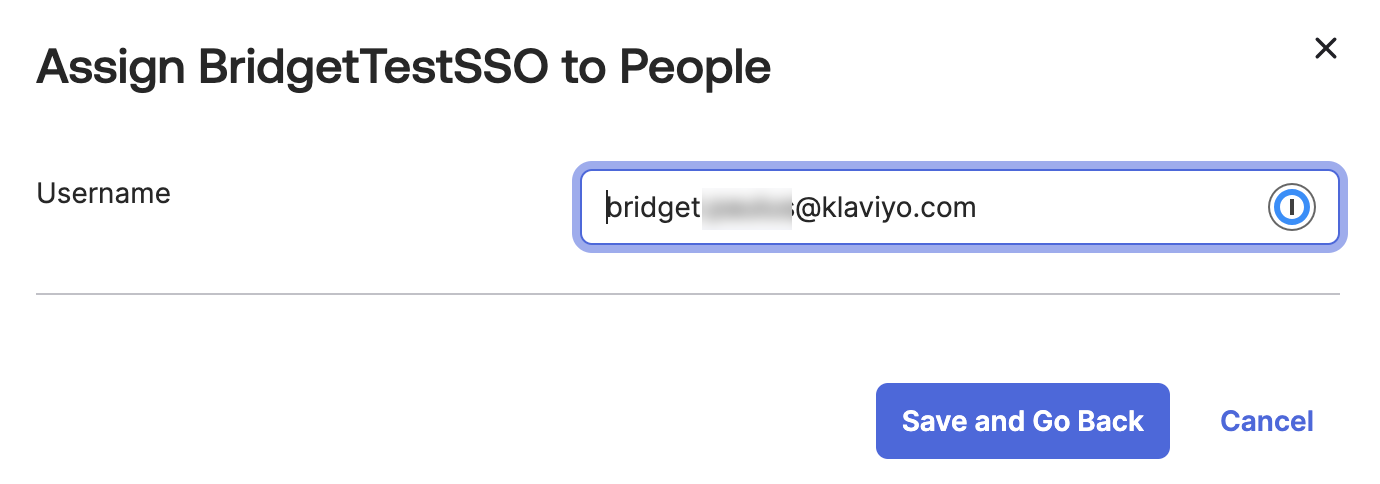1380x484 pixels.
Task: Dismiss the dialog with the X icon
Action: tap(1325, 48)
